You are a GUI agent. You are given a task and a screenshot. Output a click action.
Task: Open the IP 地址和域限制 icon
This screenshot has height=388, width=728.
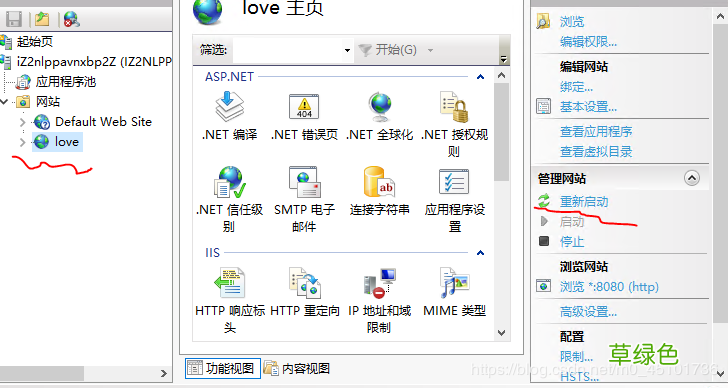[x=379, y=283]
